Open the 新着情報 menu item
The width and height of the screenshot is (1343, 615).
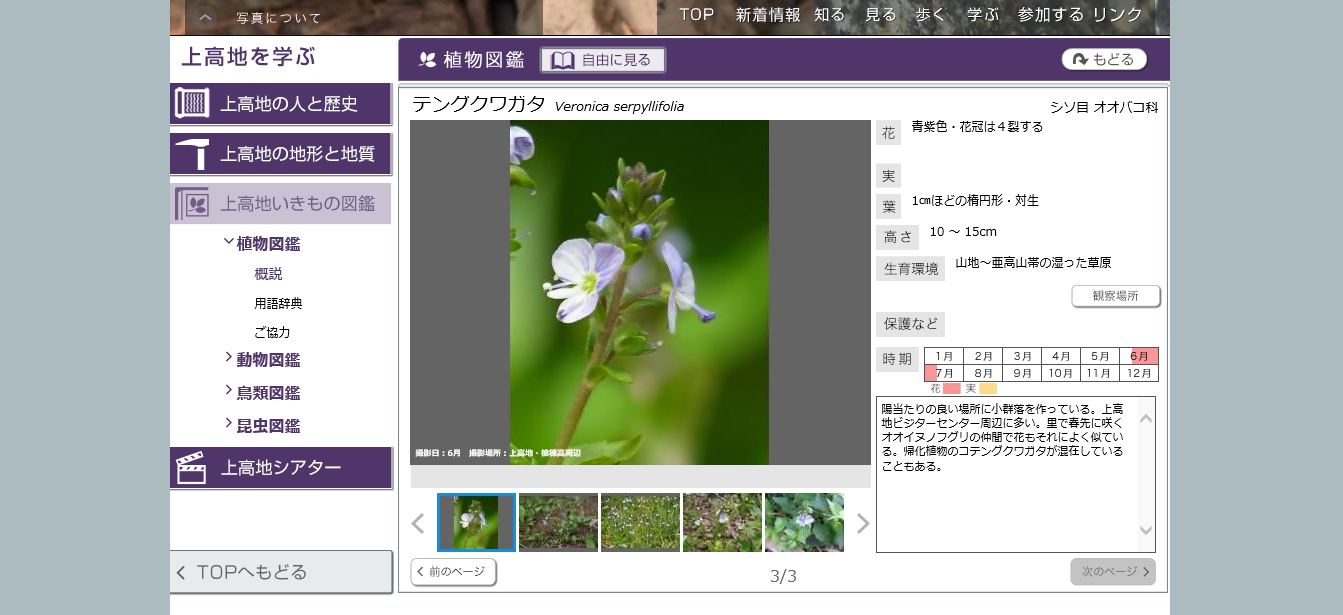767,15
